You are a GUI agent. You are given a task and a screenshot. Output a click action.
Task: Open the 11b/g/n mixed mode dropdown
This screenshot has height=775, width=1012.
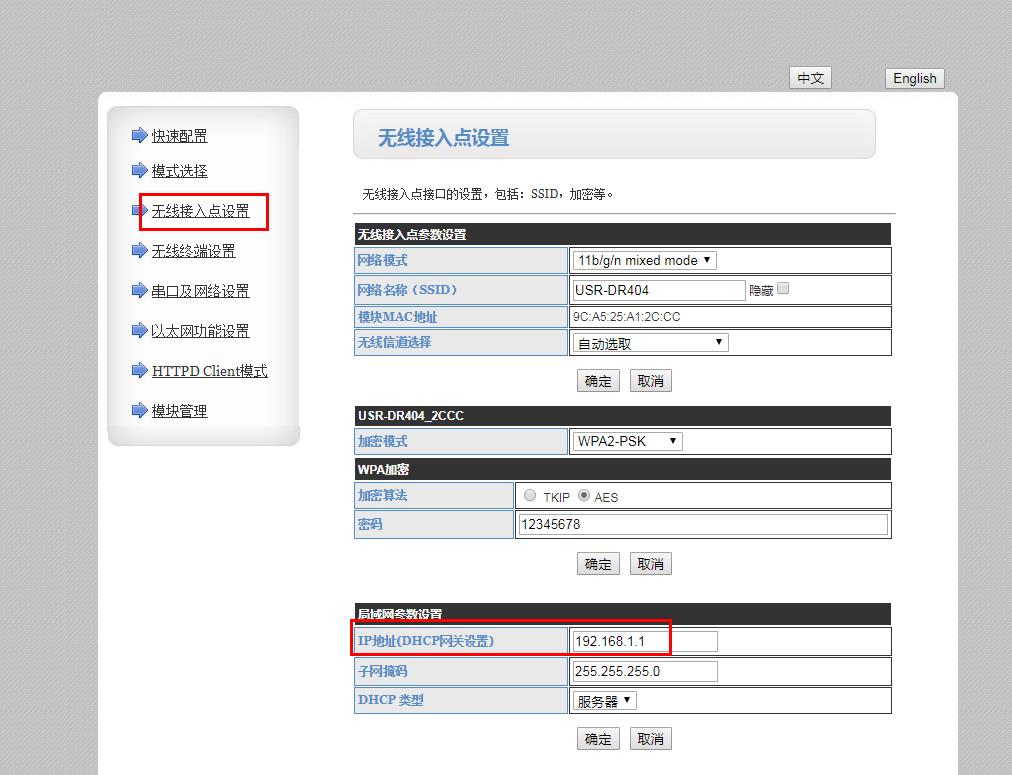coord(645,260)
